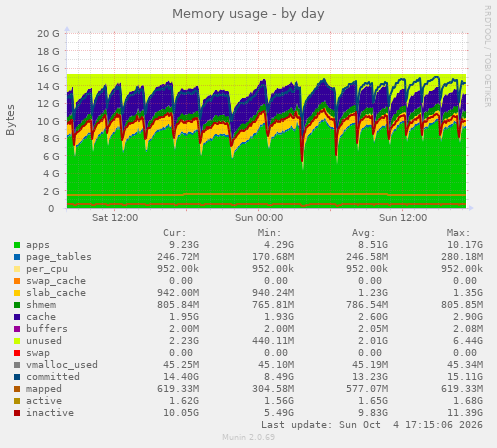This screenshot has height=448, width=497.
Task: Click the swap_cache orange legend swatch
Action: [17, 281]
